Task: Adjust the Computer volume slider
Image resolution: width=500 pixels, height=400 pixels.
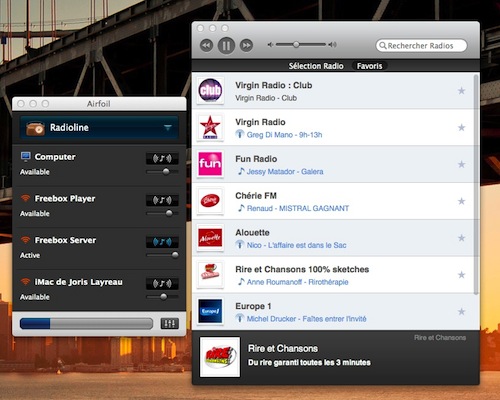Action: [x=162, y=172]
